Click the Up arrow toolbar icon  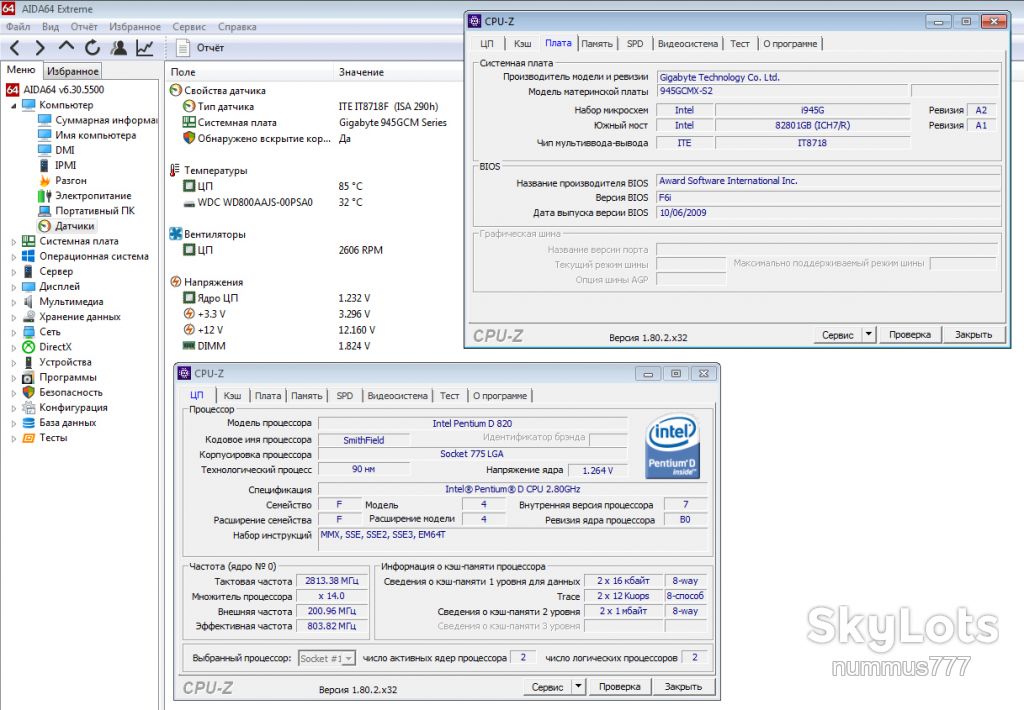tap(66, 47)
